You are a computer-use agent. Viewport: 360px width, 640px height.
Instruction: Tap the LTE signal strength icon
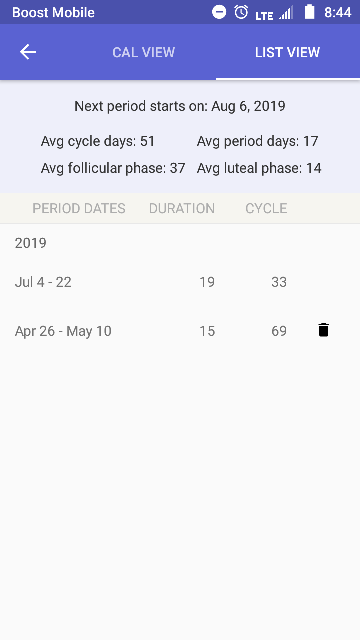click(x=274, y=13)
